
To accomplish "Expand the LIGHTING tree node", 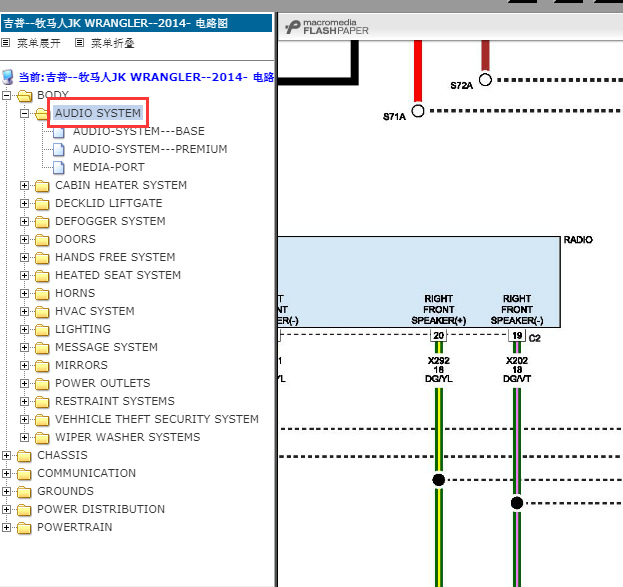I will 25,329.
